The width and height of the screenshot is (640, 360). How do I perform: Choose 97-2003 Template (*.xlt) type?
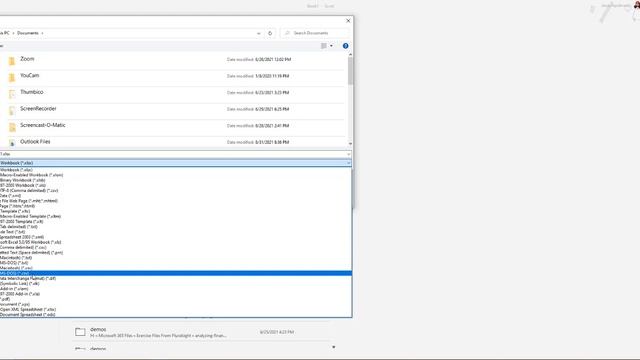(x=176, y=222)
